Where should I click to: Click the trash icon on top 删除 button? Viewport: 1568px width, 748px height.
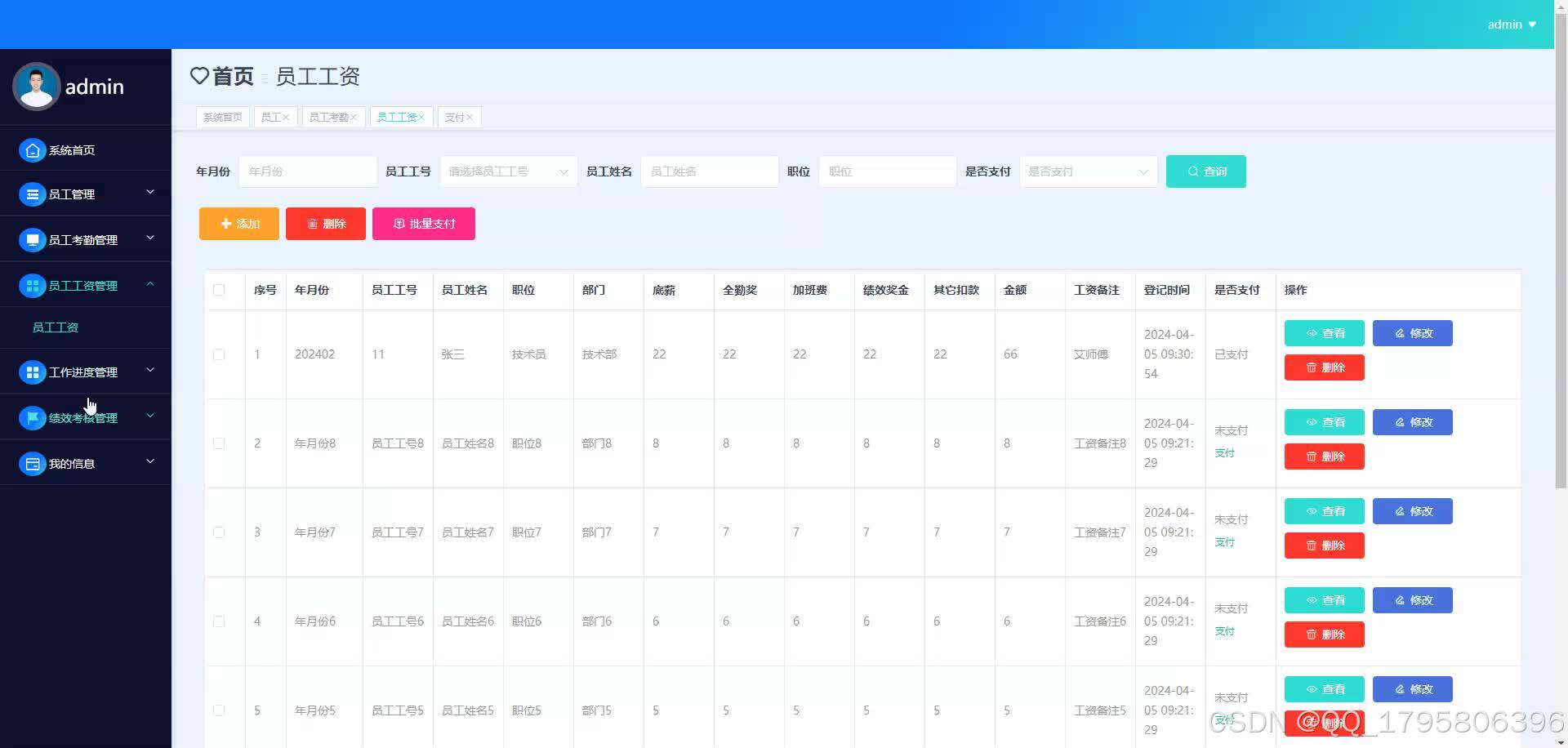tap(312, 224)
